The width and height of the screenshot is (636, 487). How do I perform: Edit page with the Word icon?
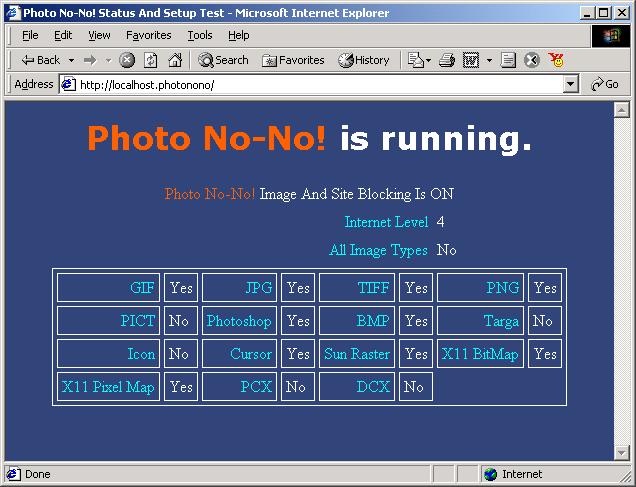tap(471, 60)
